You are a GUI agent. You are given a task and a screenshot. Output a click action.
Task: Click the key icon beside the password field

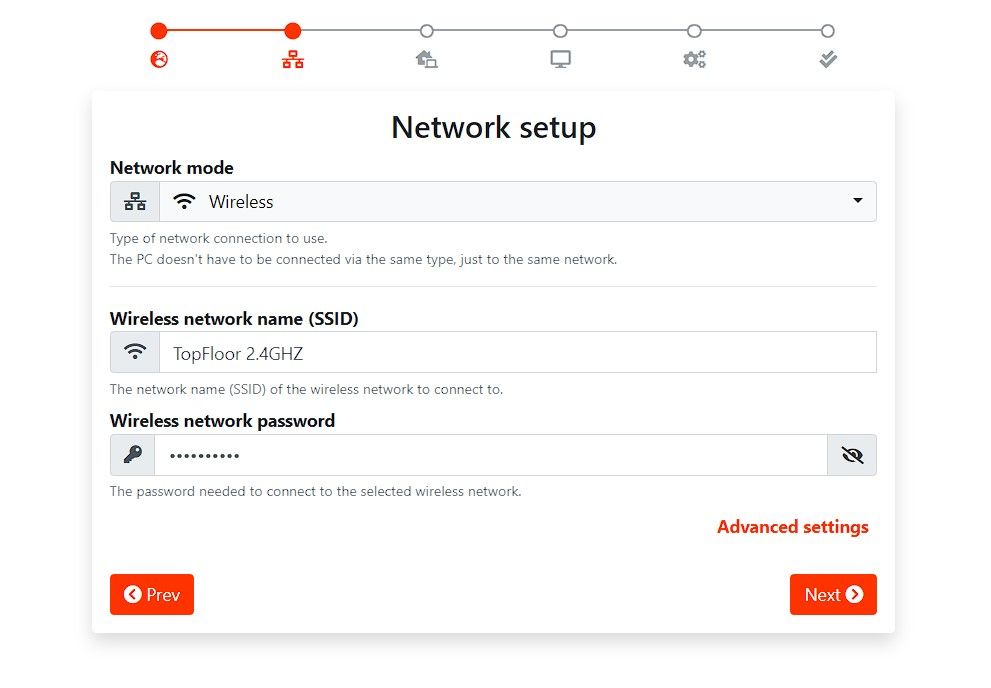[134, 455]
